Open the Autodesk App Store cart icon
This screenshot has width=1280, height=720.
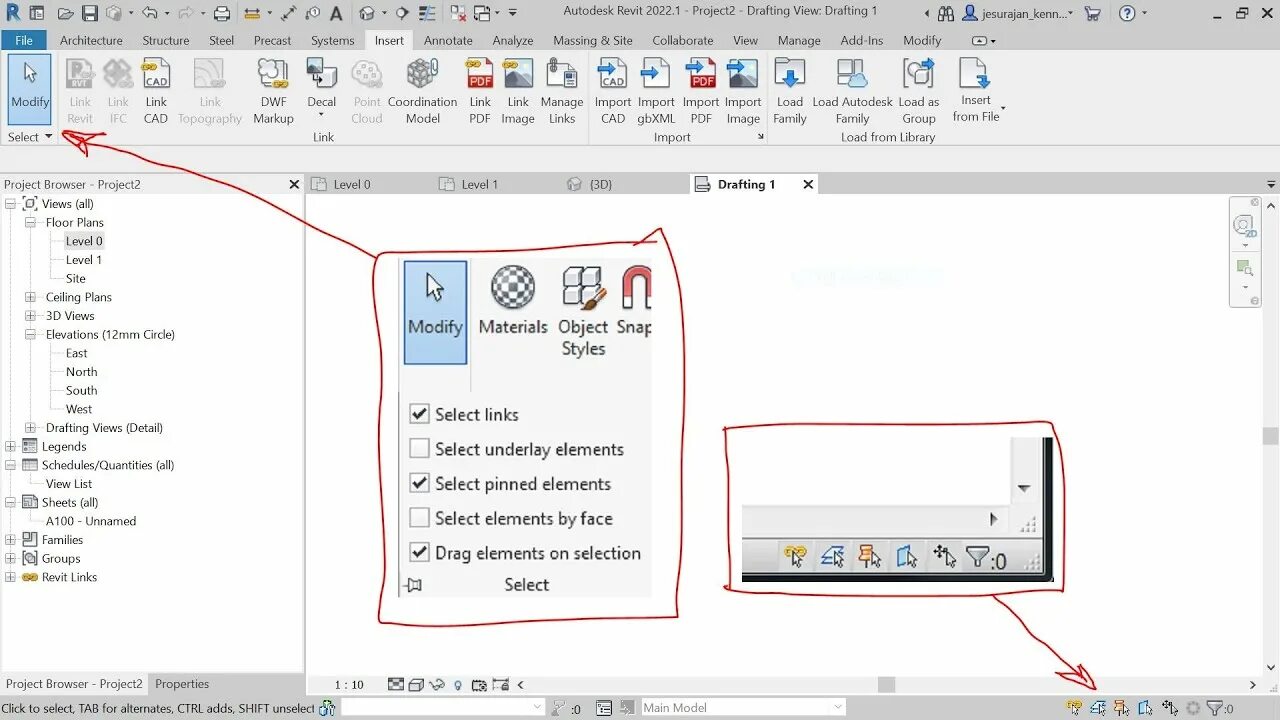tap(1092, 14)
